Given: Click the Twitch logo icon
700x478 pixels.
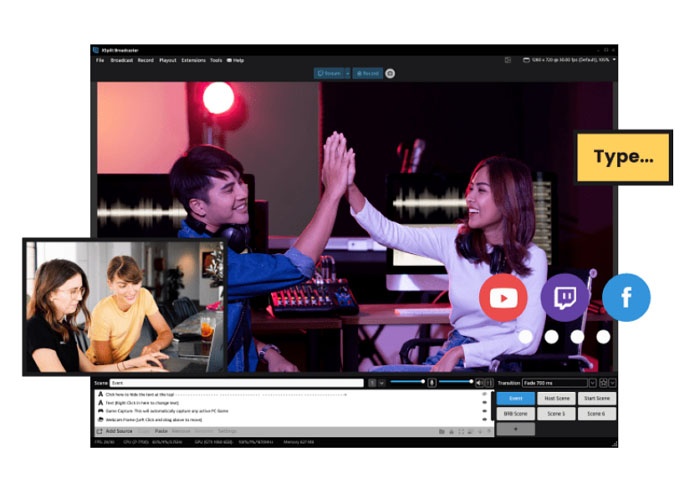Looking at the screenshot, I should (x=565, y=298).
